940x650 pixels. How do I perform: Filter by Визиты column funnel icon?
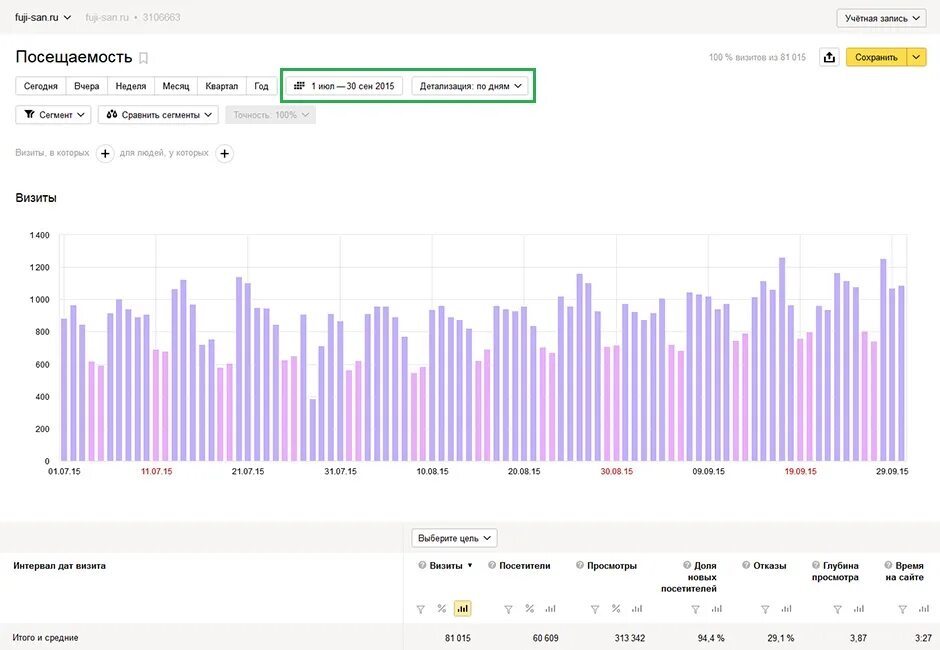click(x=421, y=609)
